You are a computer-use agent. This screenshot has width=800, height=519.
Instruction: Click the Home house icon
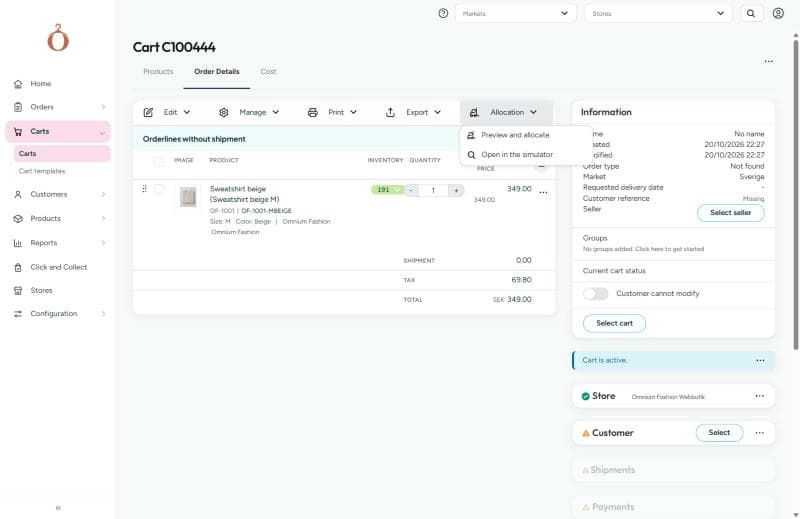[18, 84]
